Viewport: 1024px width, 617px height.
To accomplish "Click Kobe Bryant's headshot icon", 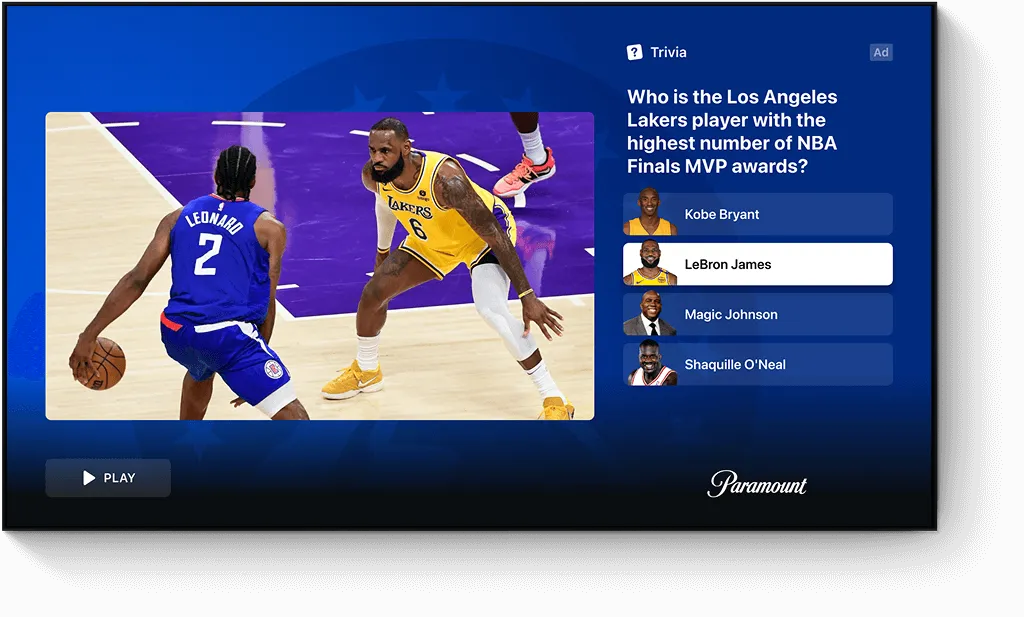I will 651,214.
